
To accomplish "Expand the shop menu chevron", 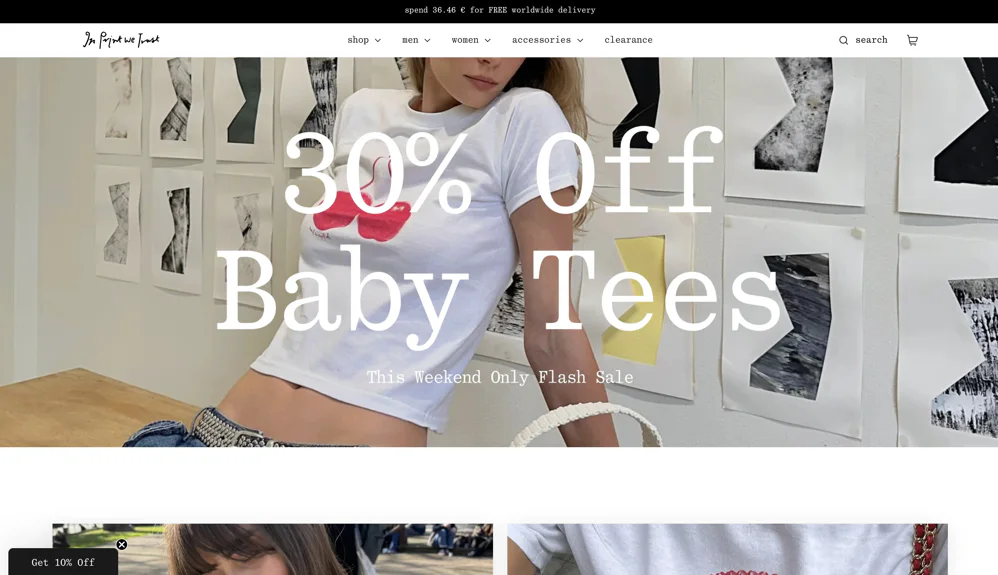I will click(x=377, y=40).
